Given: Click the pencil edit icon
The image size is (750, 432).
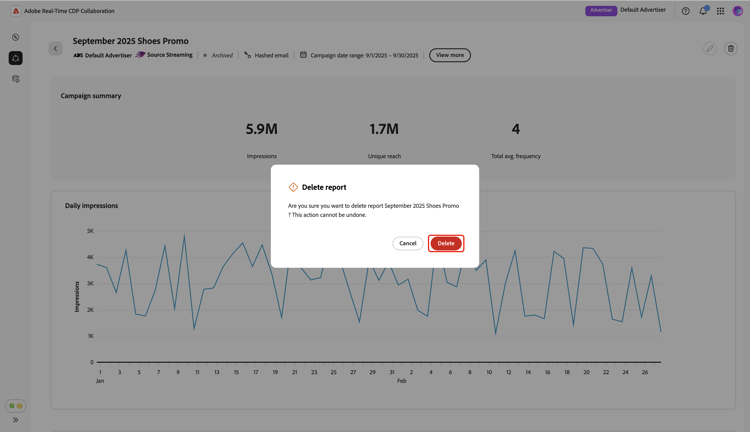Looking at the screenshot, I should tap(710, 48).
